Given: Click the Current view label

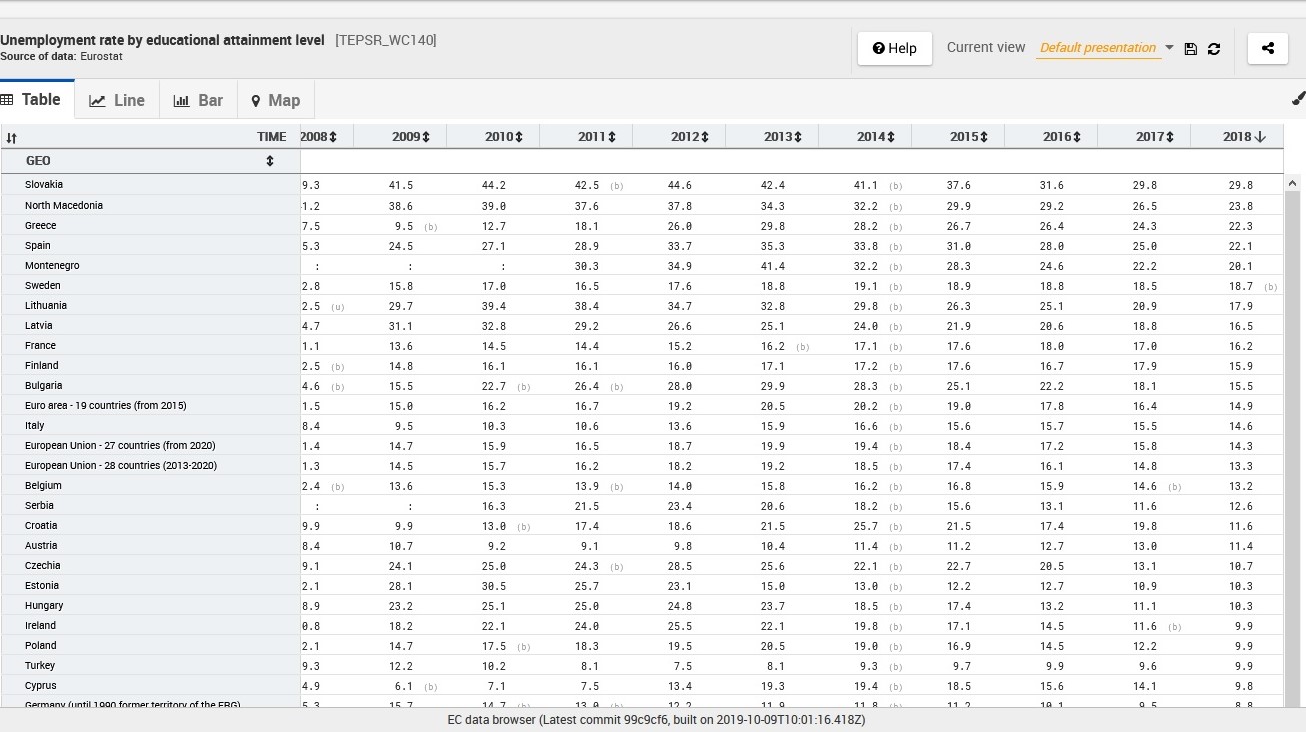Looking at the screenshot, I should pos(986,47).
